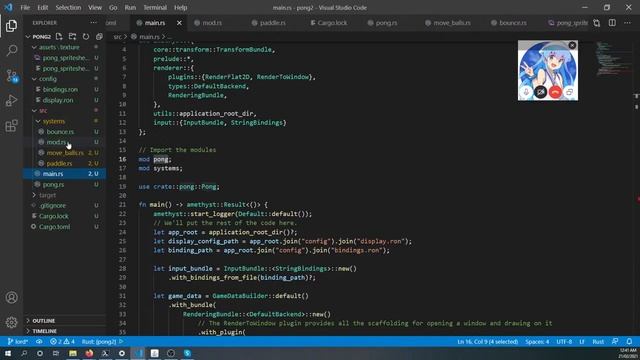Open the Accounts menu icon

[x=11, y=298]
